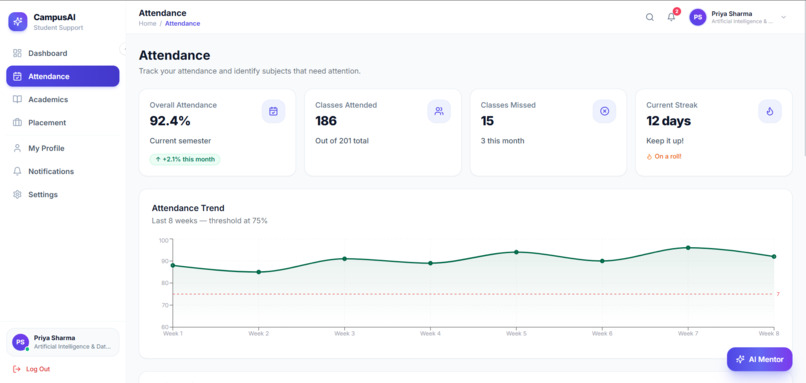Open My Profile in the sidebar
The width and height of the screenshot is (806, 383).
tap(63, 148)
